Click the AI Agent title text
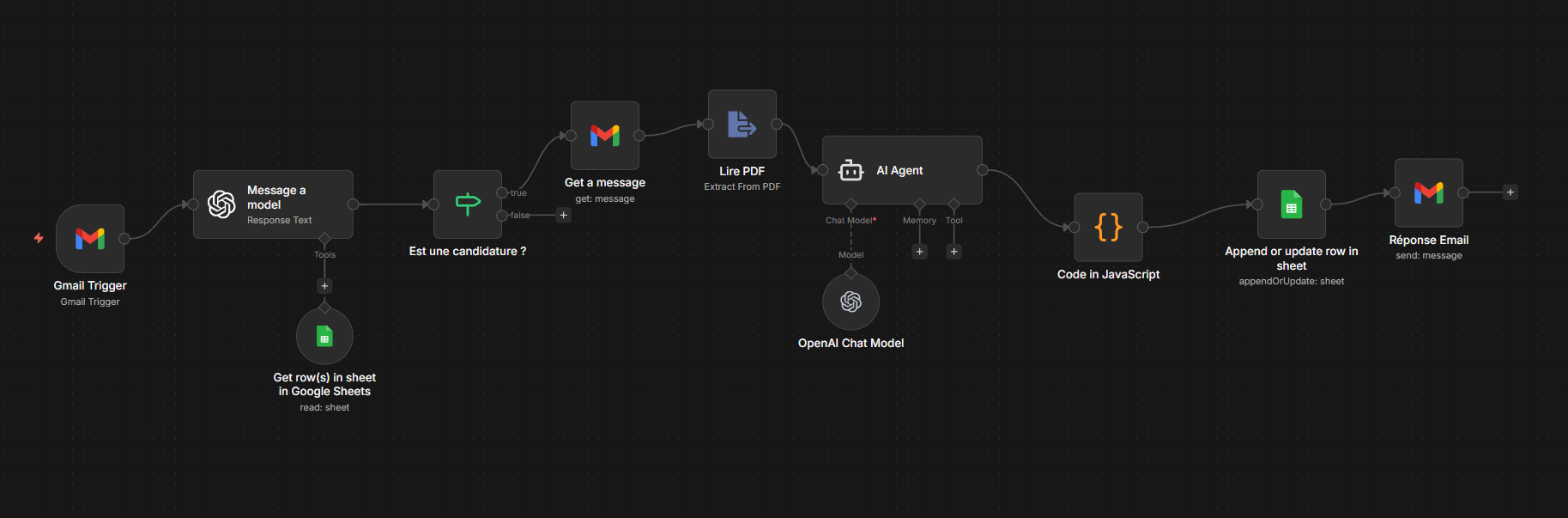The image size is (1568, 518). 899,170
